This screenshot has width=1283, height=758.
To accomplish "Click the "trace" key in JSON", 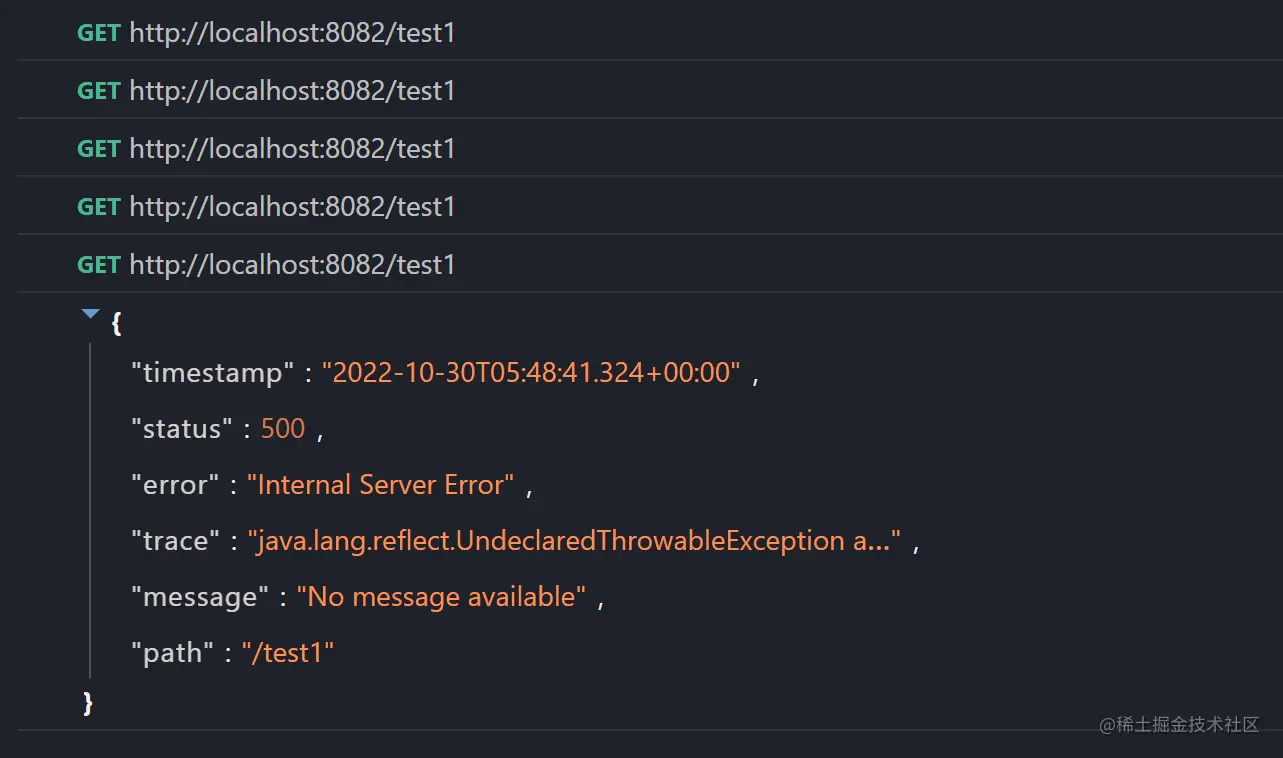I will (x=176, y=541).
